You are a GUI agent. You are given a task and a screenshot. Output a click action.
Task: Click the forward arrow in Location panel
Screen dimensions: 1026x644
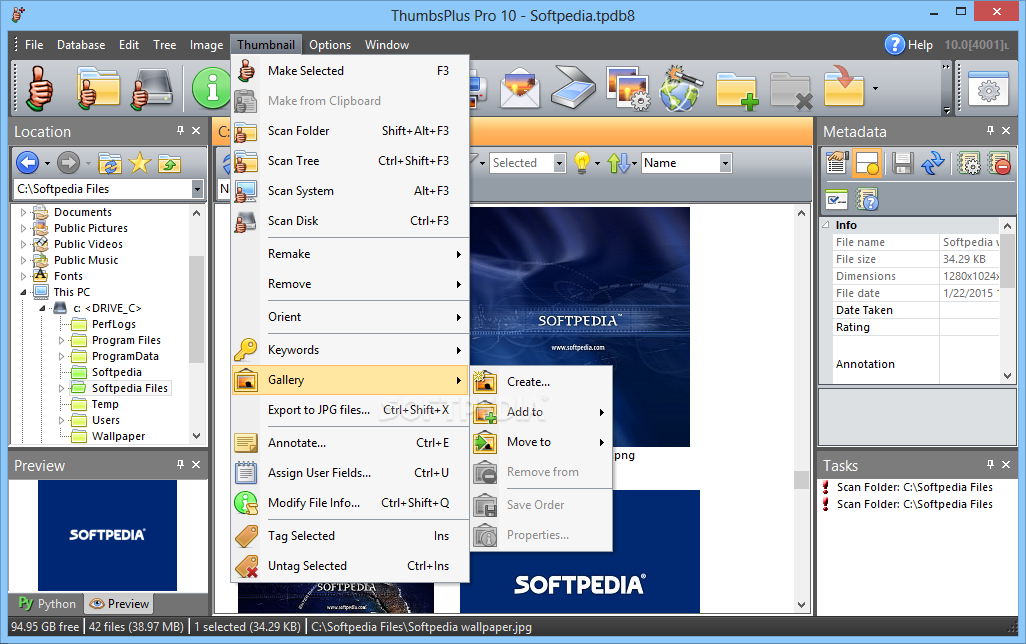[68, 162]
